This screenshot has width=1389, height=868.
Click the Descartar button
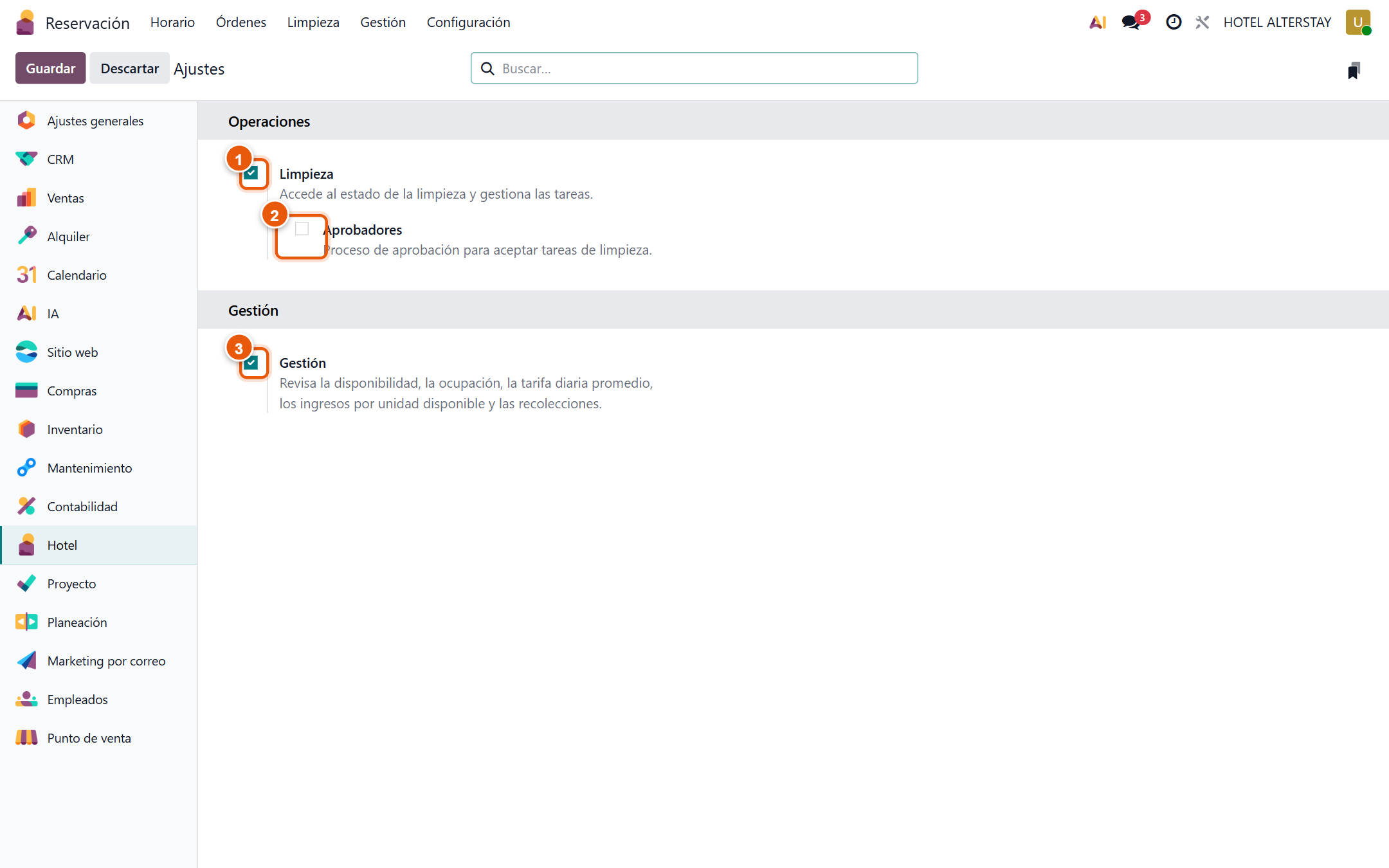[130, 68]
